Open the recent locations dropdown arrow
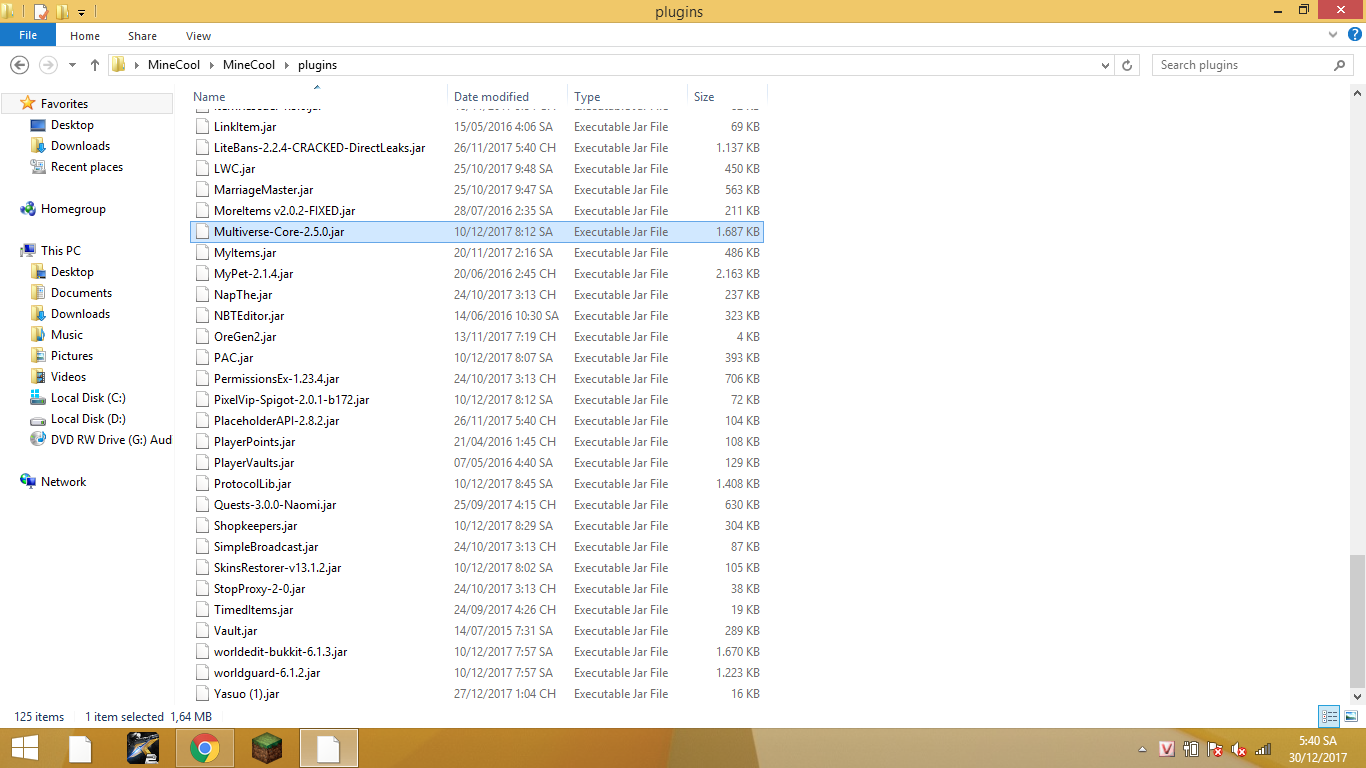1366x768 pixels. pos(72,65)
